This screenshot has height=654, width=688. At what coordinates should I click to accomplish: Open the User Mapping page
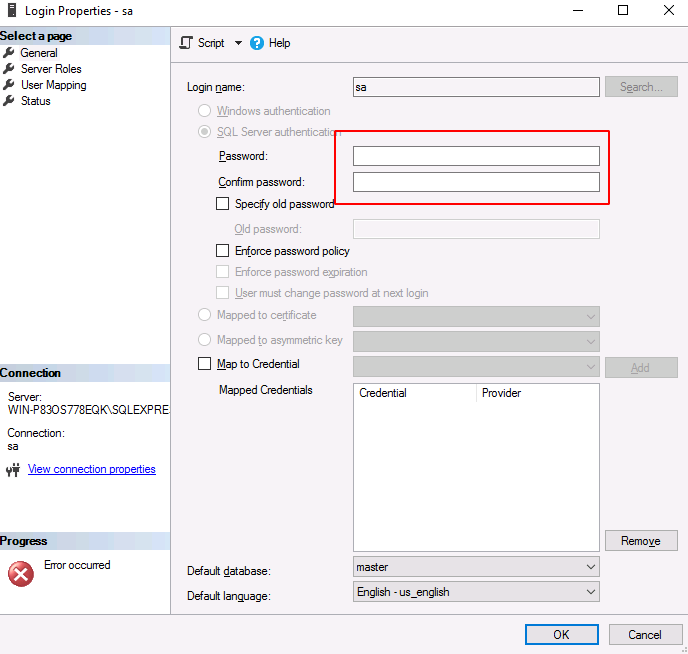54,85
